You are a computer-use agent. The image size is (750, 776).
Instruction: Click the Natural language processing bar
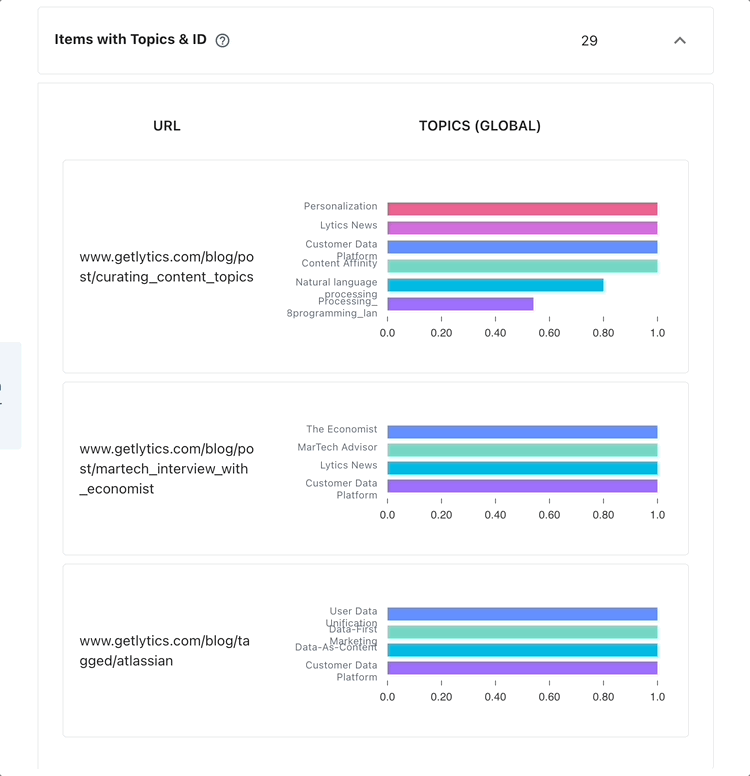[495, 285]
